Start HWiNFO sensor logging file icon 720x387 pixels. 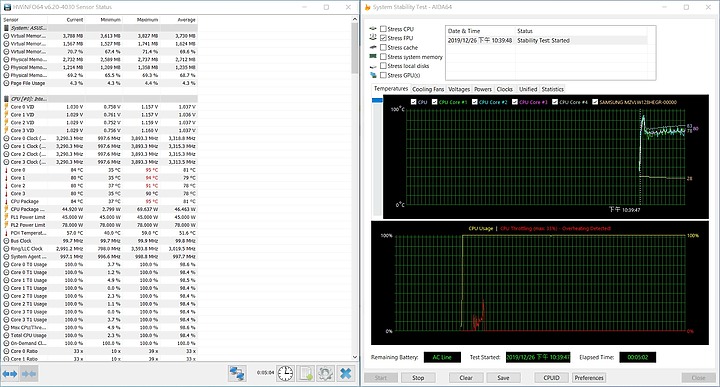306,374
